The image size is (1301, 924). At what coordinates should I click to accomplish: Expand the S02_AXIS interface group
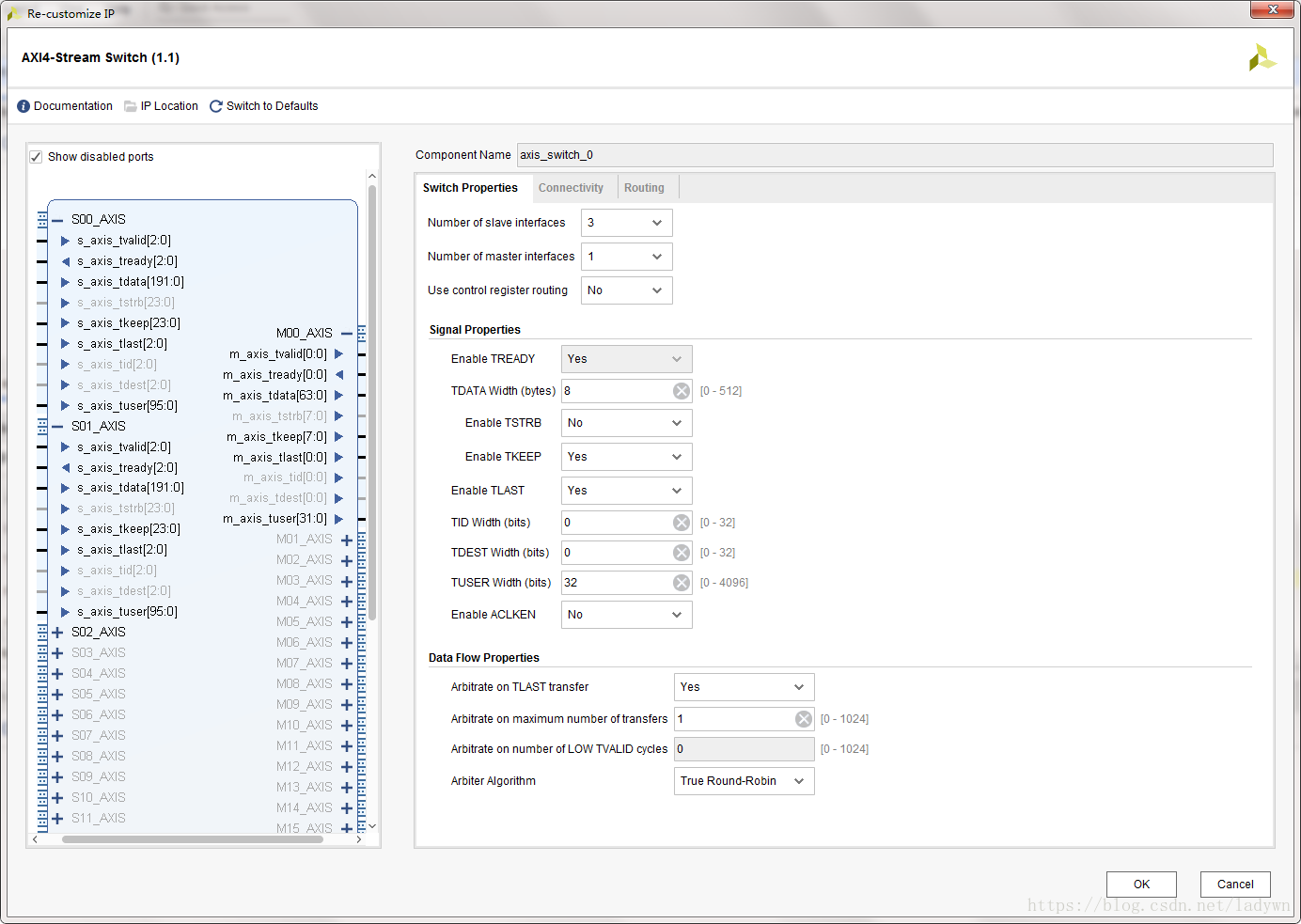57,633
